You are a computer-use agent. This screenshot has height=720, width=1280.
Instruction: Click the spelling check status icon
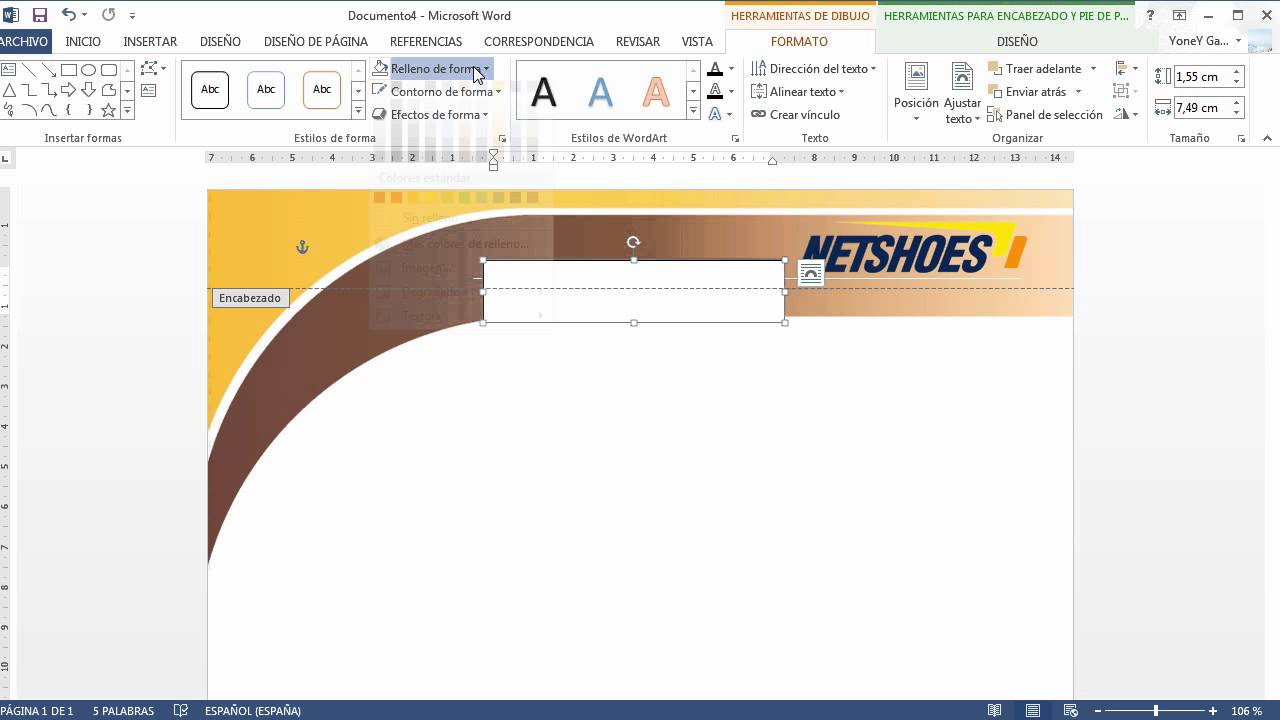click(181, 711)
